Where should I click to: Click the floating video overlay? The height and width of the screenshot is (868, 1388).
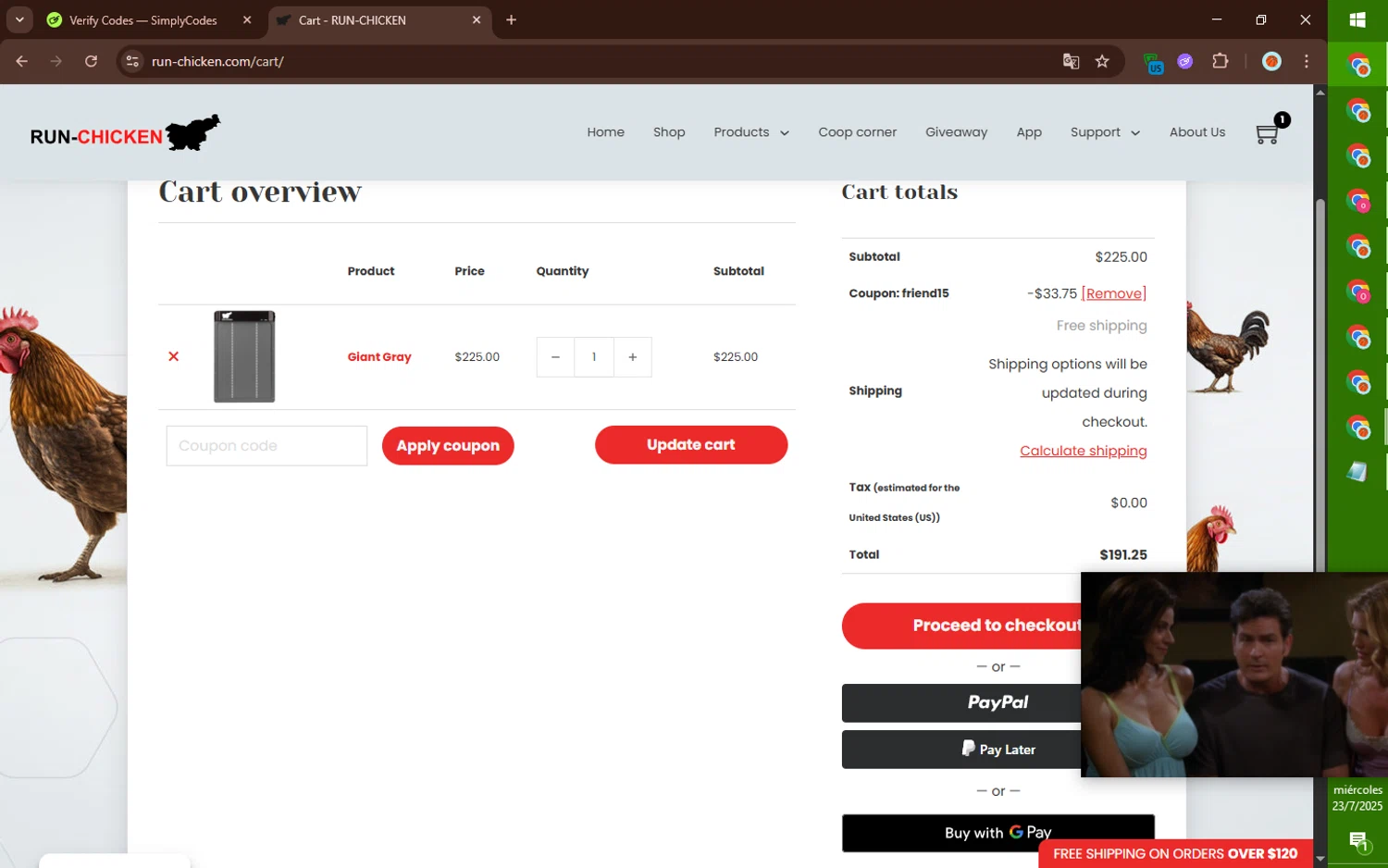(1234, 675)
